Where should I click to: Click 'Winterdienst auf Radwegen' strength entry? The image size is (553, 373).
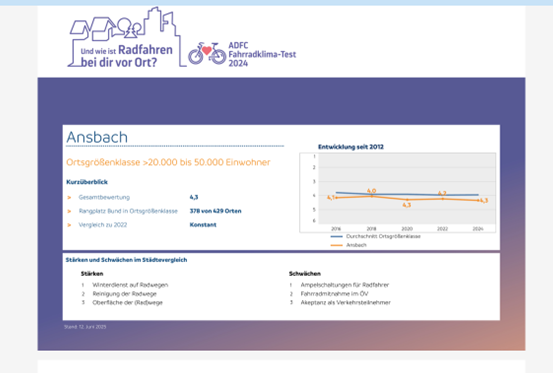click(130, 285)
